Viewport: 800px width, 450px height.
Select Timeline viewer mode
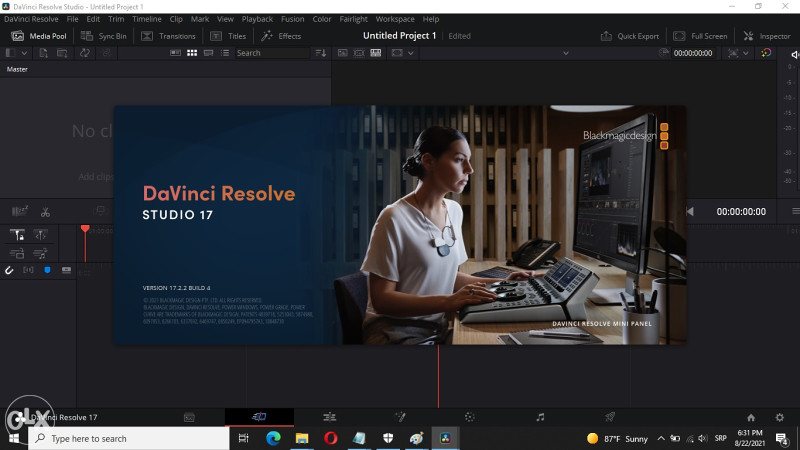click(376, 53)
